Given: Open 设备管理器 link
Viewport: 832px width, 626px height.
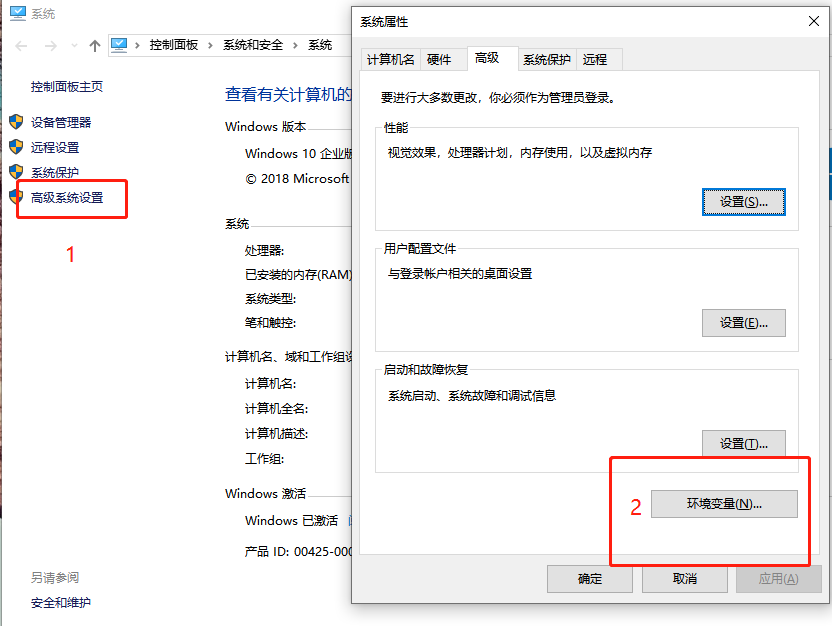Looking at the screenshot, I should tap(61, 123).
